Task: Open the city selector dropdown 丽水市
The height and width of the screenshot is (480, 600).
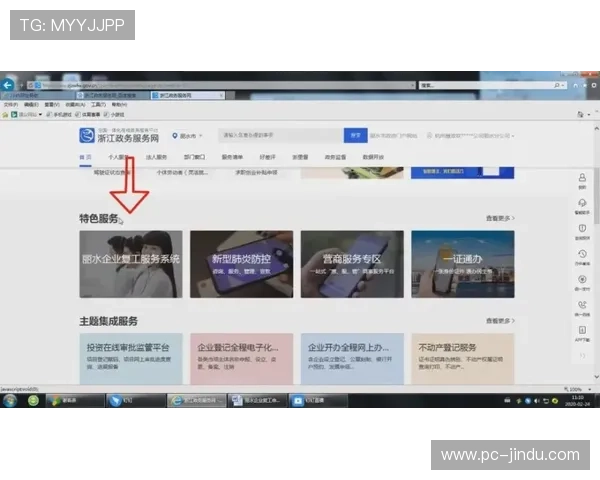Action: [x=187, y=136]
